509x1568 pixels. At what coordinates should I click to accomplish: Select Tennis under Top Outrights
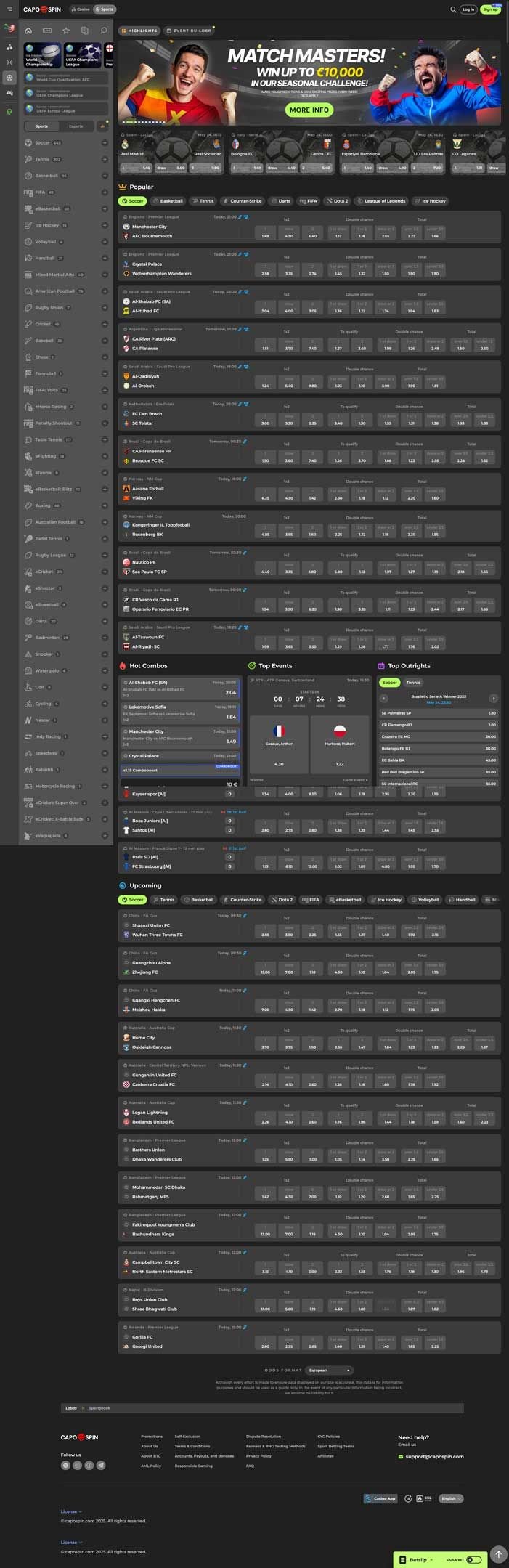click(413, 682)
